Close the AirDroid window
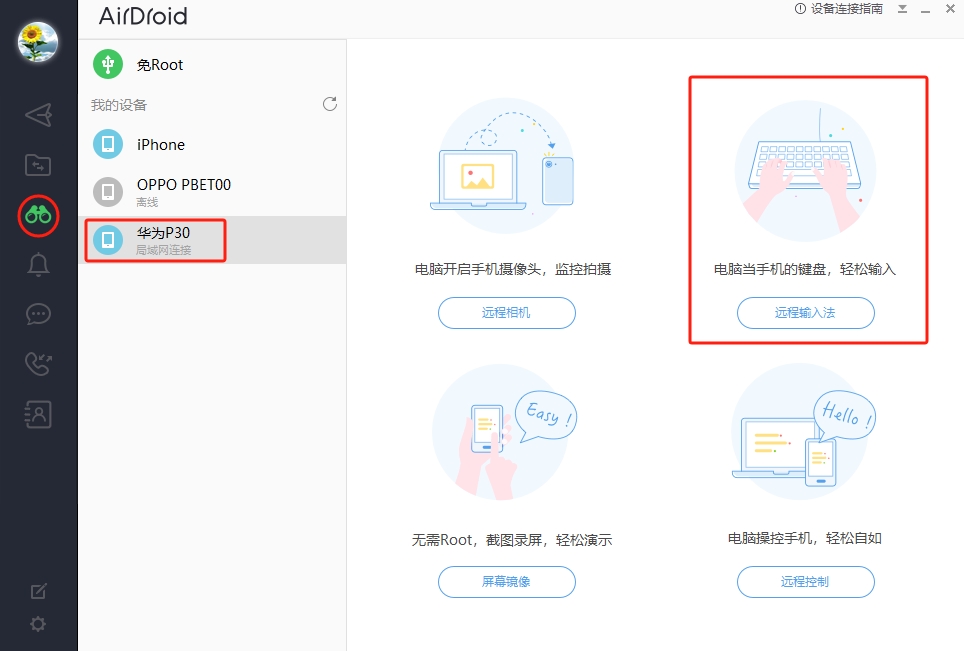The image size is (964, 651). [x=950, y=9]
